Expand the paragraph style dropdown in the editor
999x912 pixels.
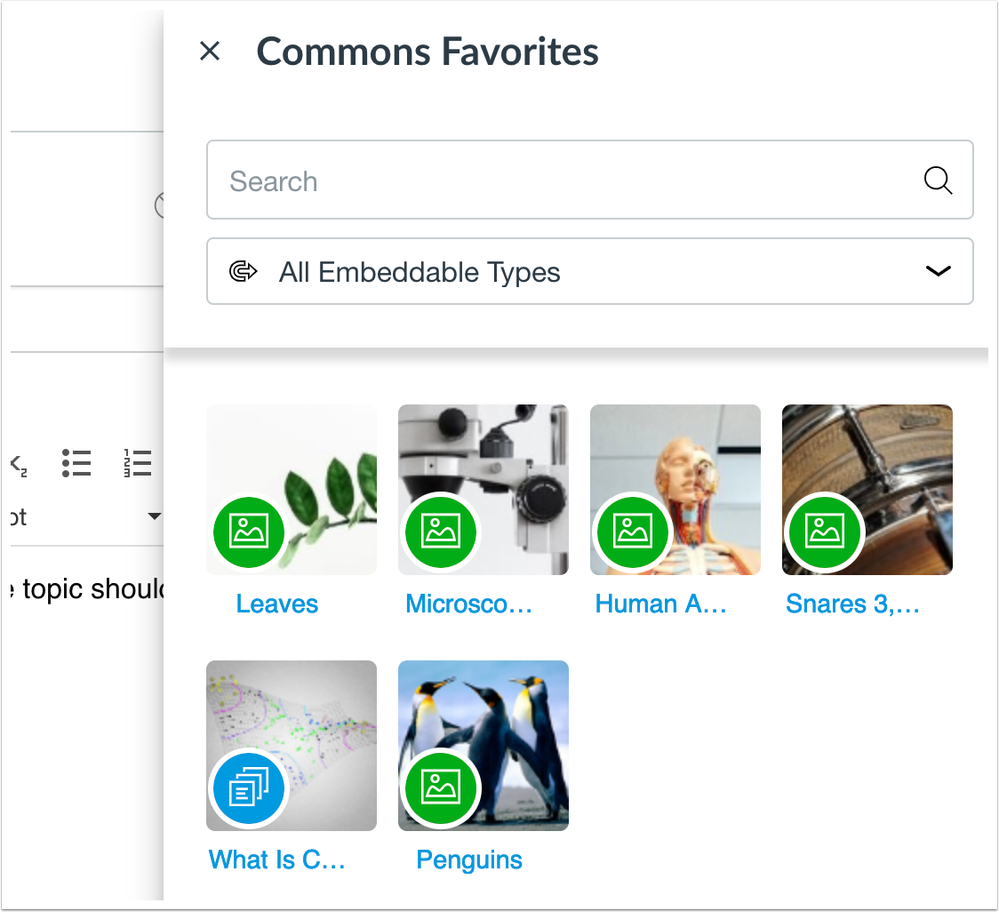pos(154,517)
